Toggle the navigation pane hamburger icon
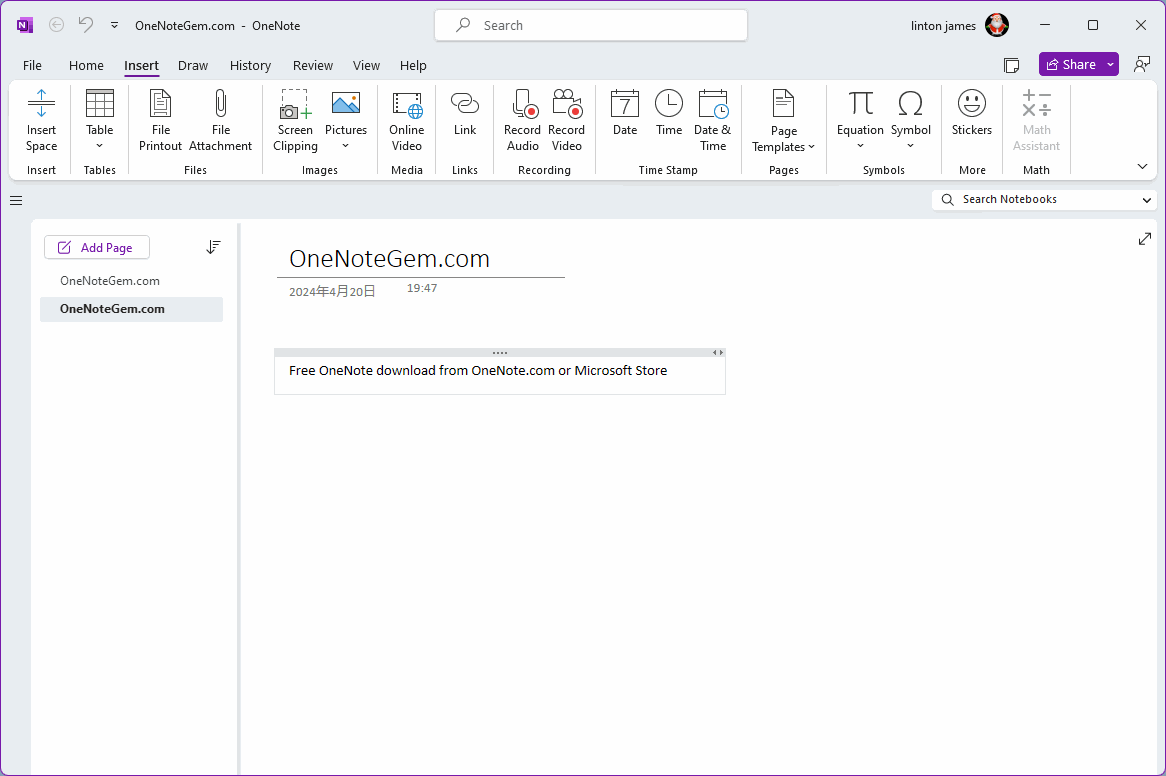The width and height of the screenshot is (1166, 776). point(16,201)
